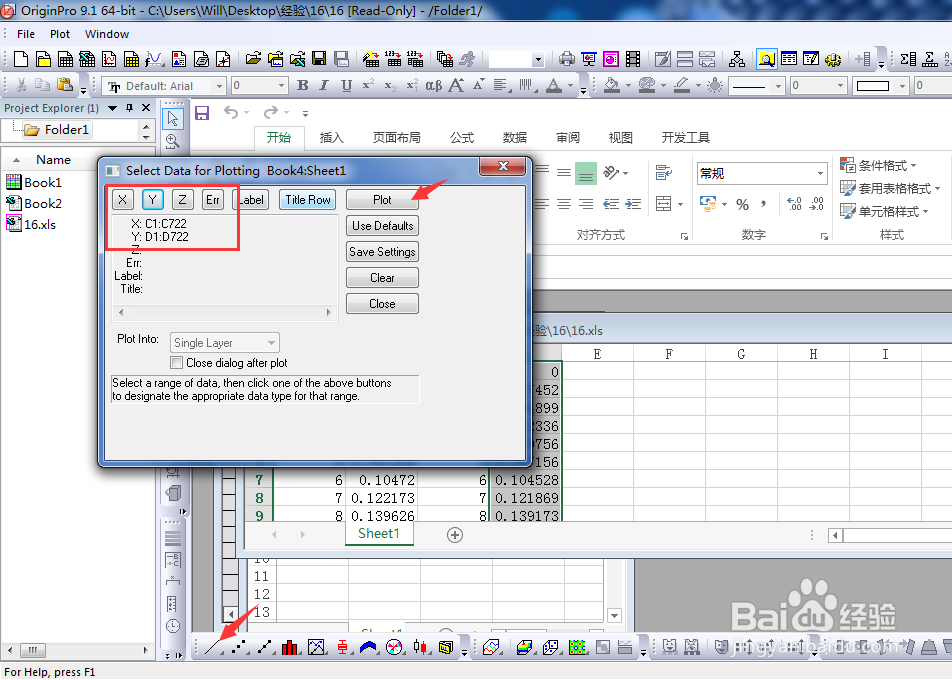Check Close dialog after plot
Image resolution: width=952 pixels, height=680 pixels.
(x=177, y=363)
